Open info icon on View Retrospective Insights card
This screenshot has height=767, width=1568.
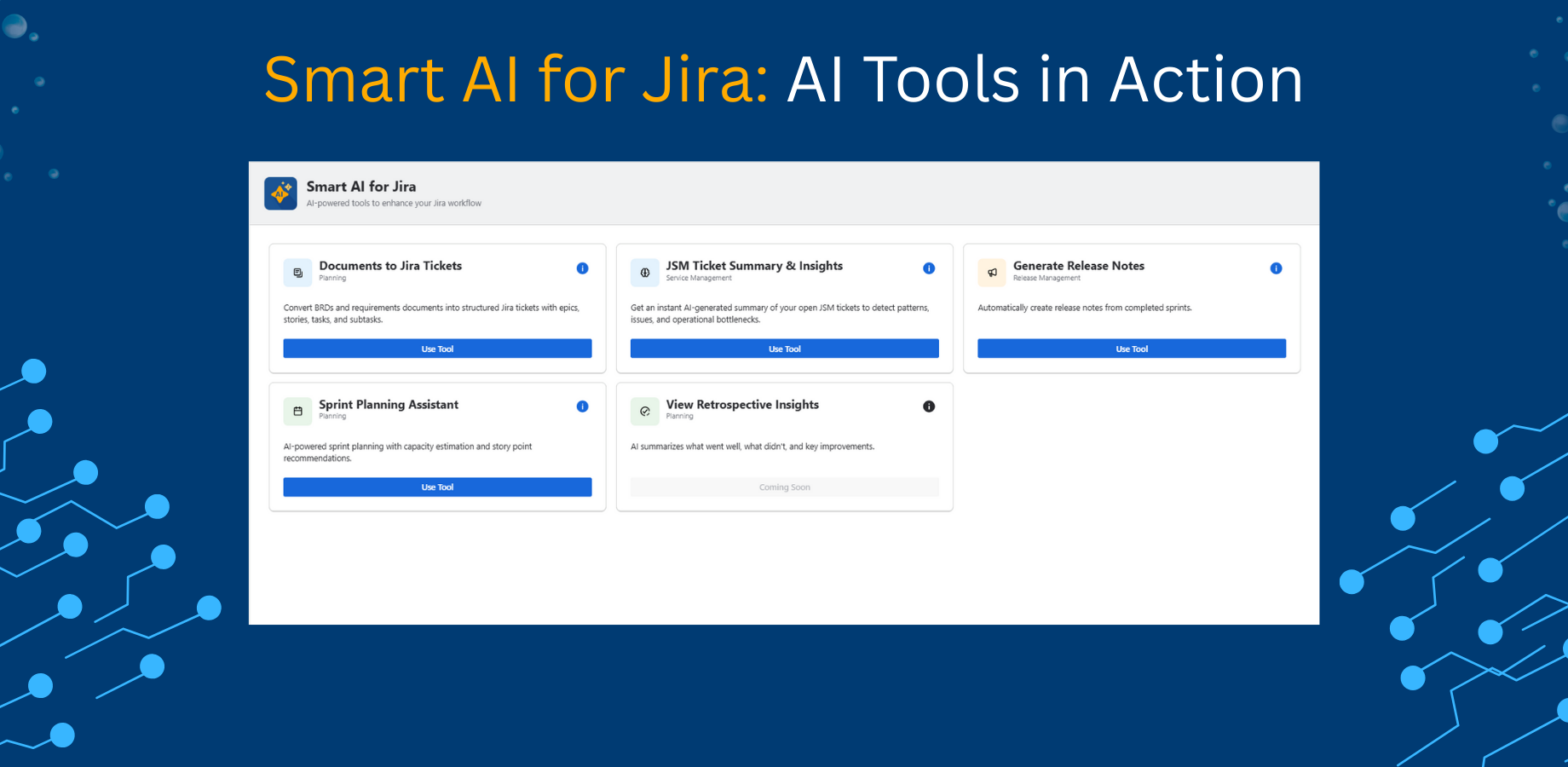[929, 407]
